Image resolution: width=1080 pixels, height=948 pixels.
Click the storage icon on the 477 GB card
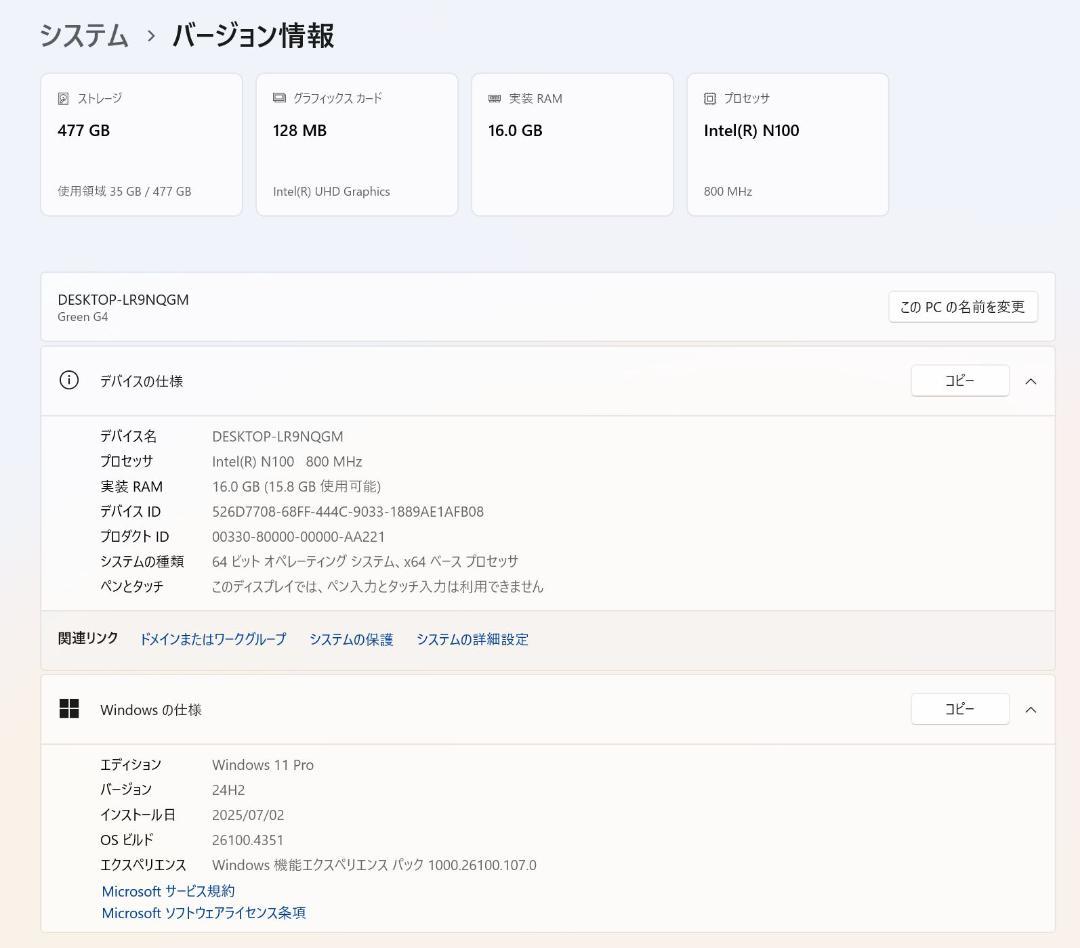tap(62, 98)
